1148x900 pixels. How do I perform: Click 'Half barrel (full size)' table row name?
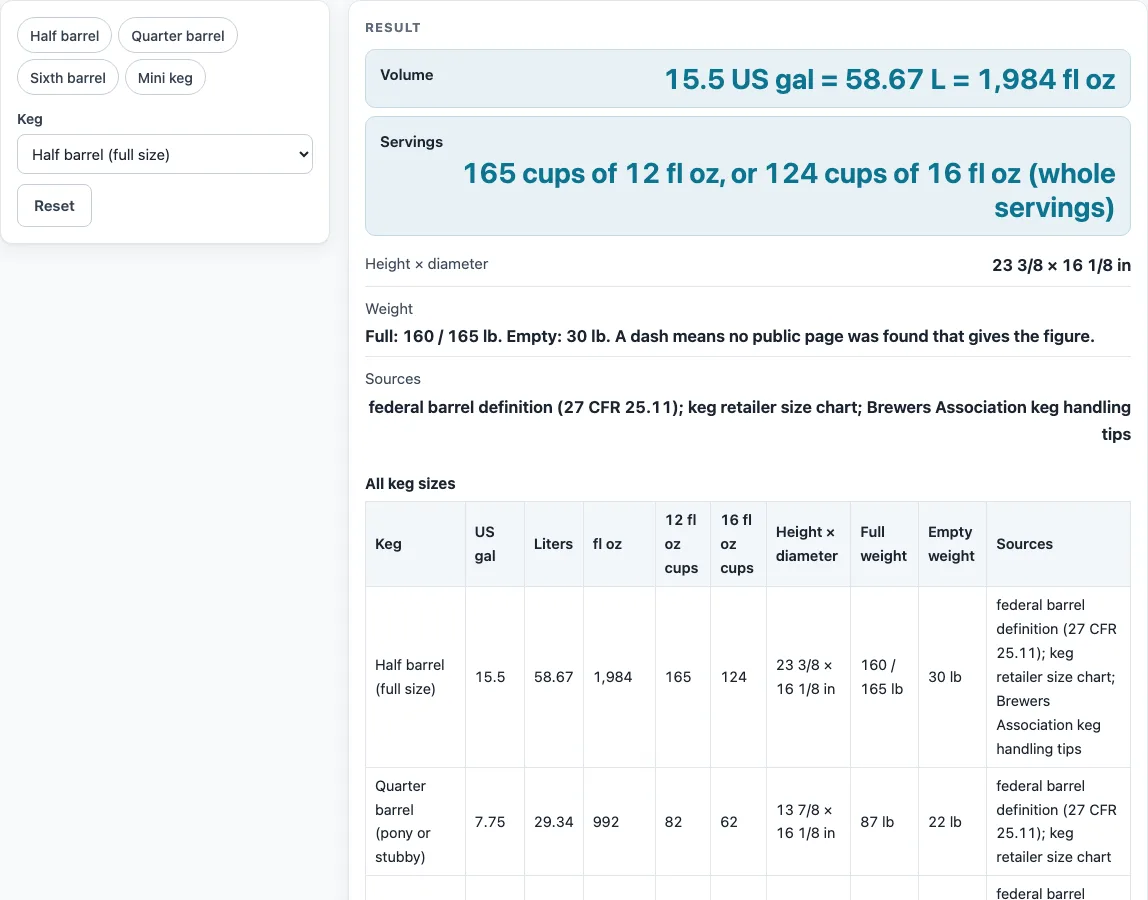pos(415,677)
